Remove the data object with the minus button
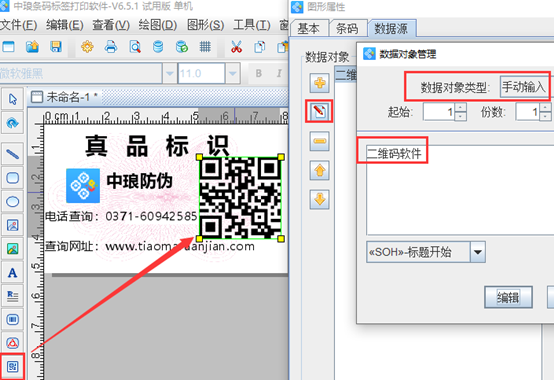 pos(319,141)
